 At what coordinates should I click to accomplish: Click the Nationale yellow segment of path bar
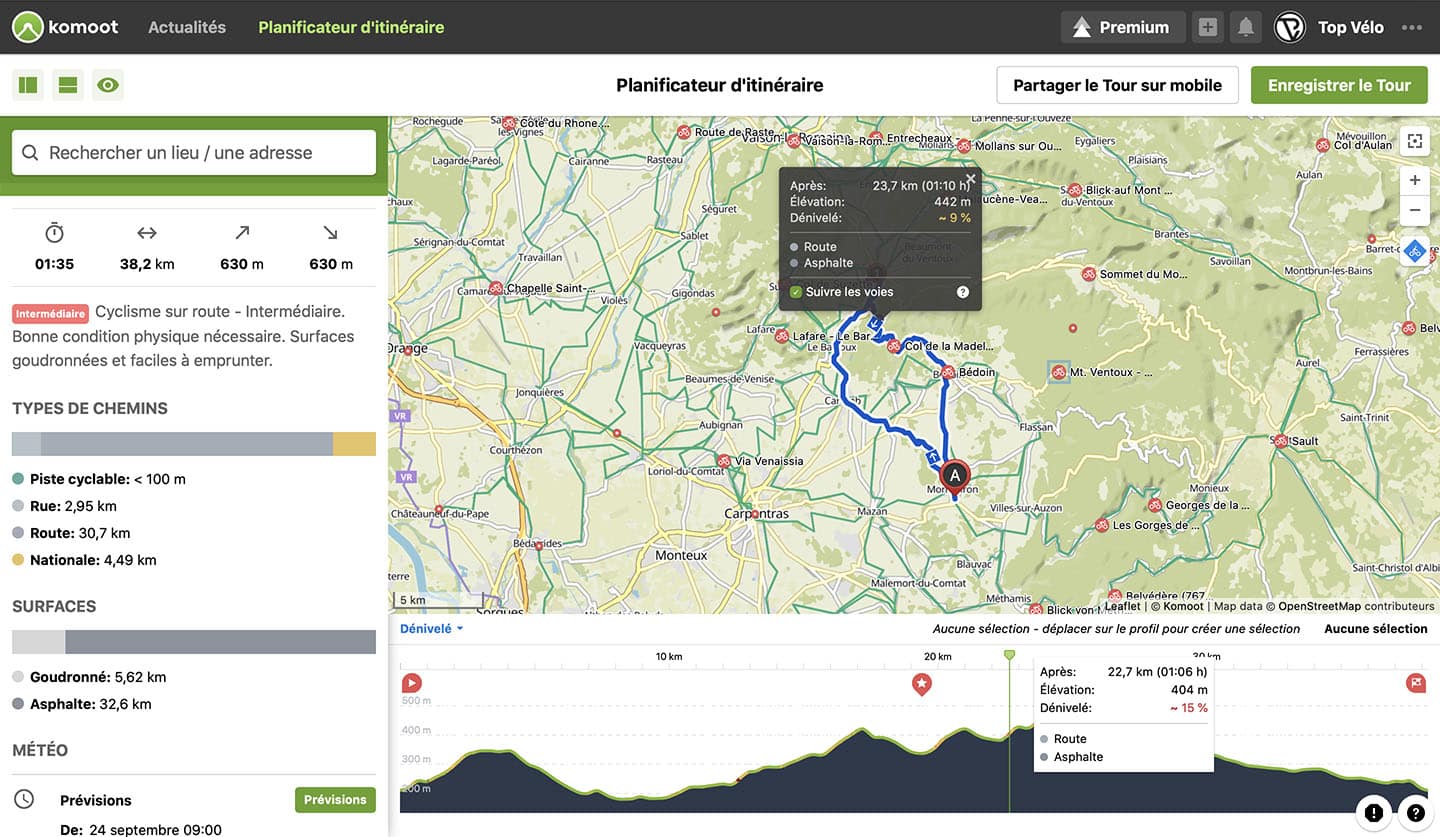354,444
